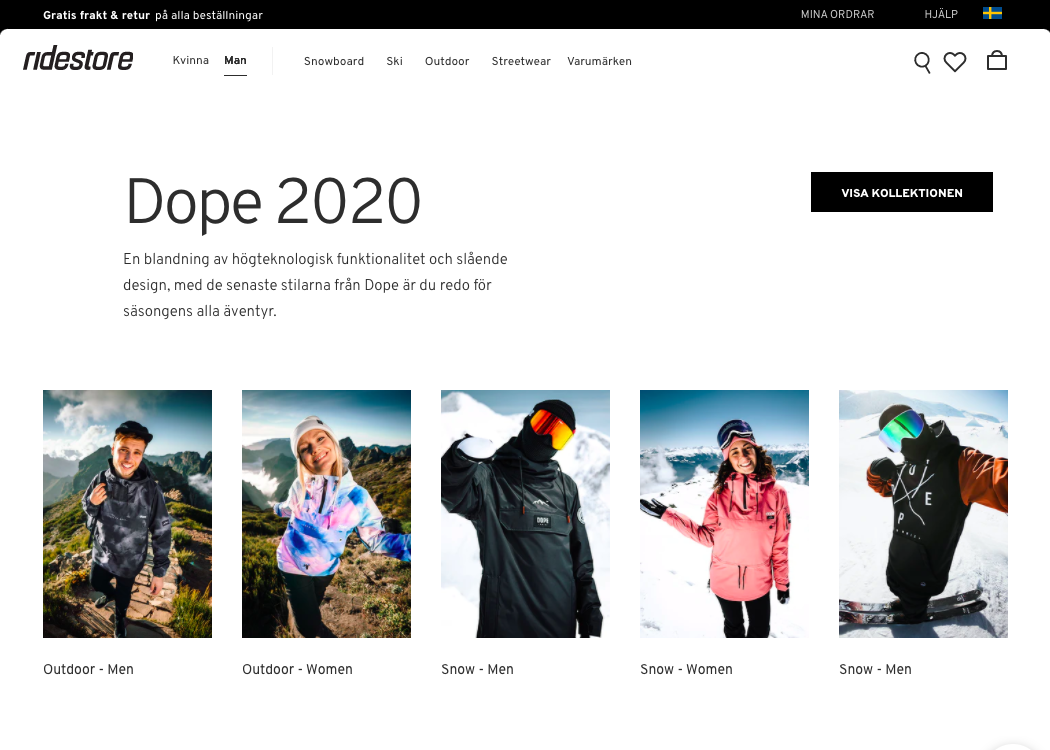Click the Swedish flag country selector
Screen dimensions: 1050x750
click(992, 13)
